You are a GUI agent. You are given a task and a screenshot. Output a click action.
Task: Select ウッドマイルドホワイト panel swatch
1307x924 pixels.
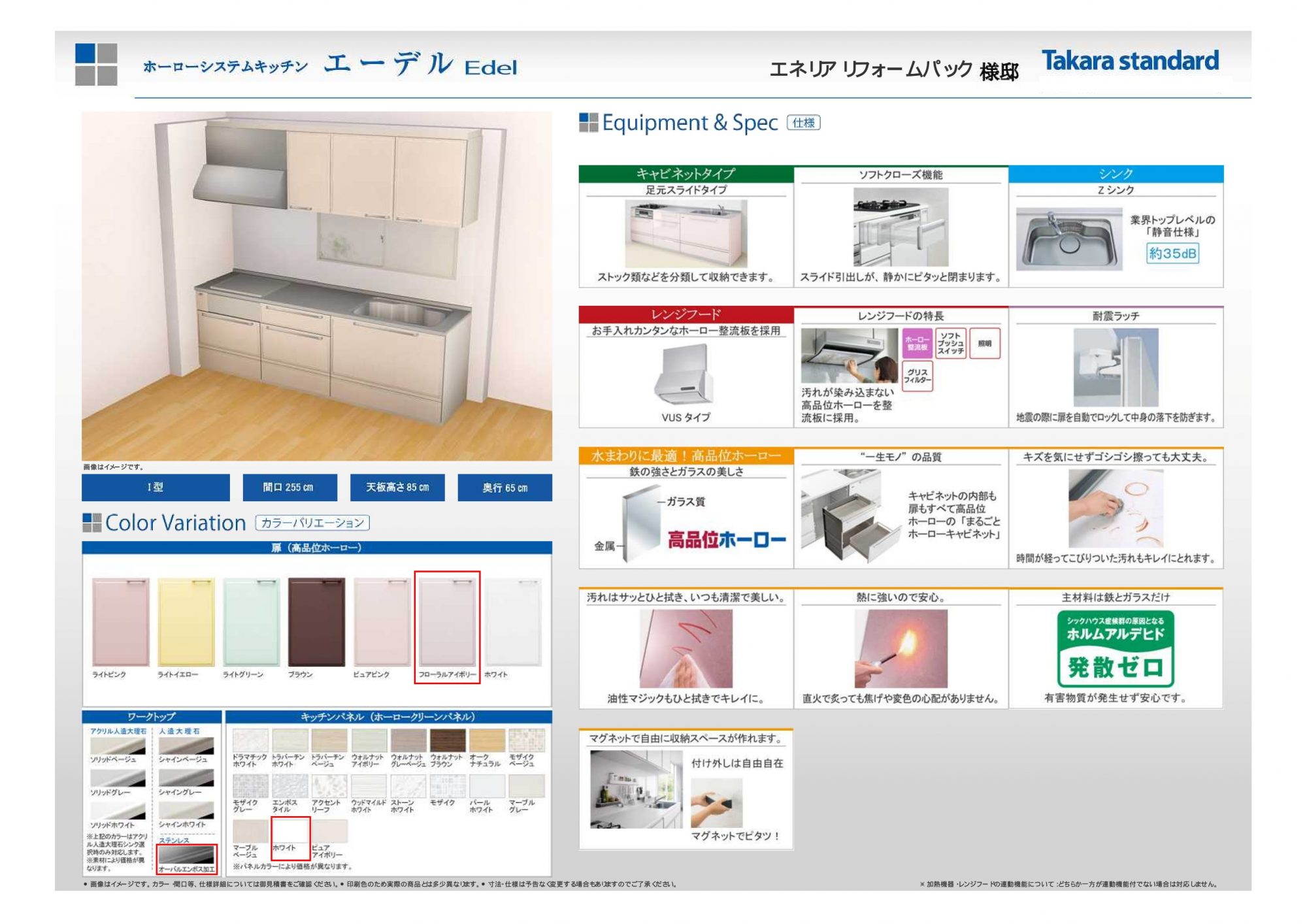tap(369, 786)
